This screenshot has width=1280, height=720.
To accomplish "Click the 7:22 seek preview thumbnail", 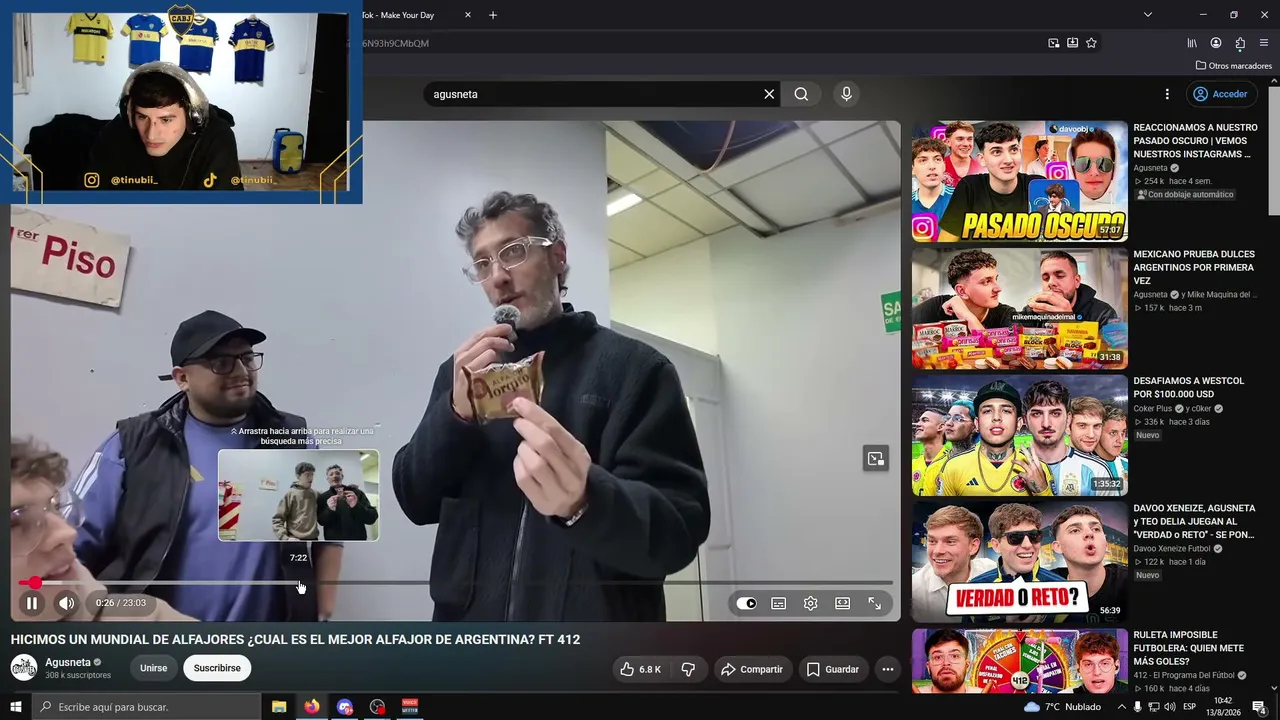I will pos(298,495).
